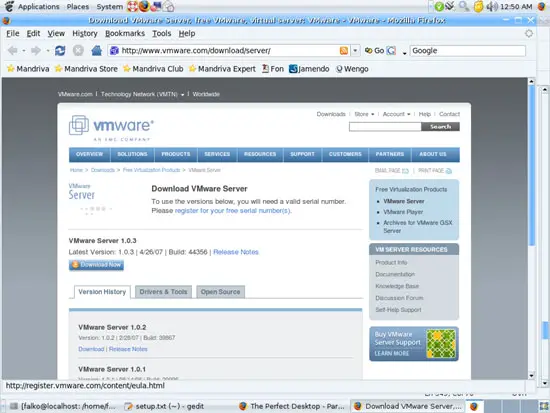Select the Version History tab
Viewport: 550px width, 413px height.
pyautogui.click(x=102, y=292)
